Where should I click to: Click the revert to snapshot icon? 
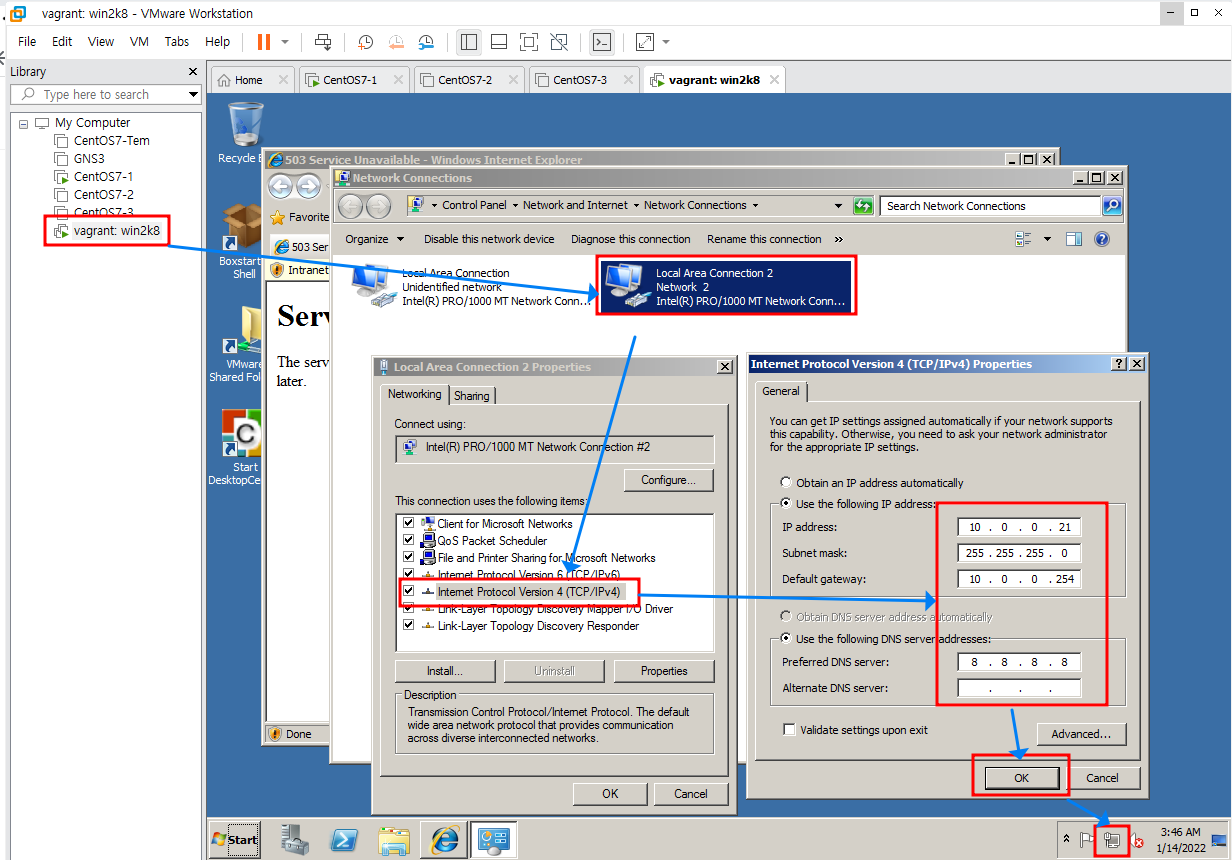point(396,42)
